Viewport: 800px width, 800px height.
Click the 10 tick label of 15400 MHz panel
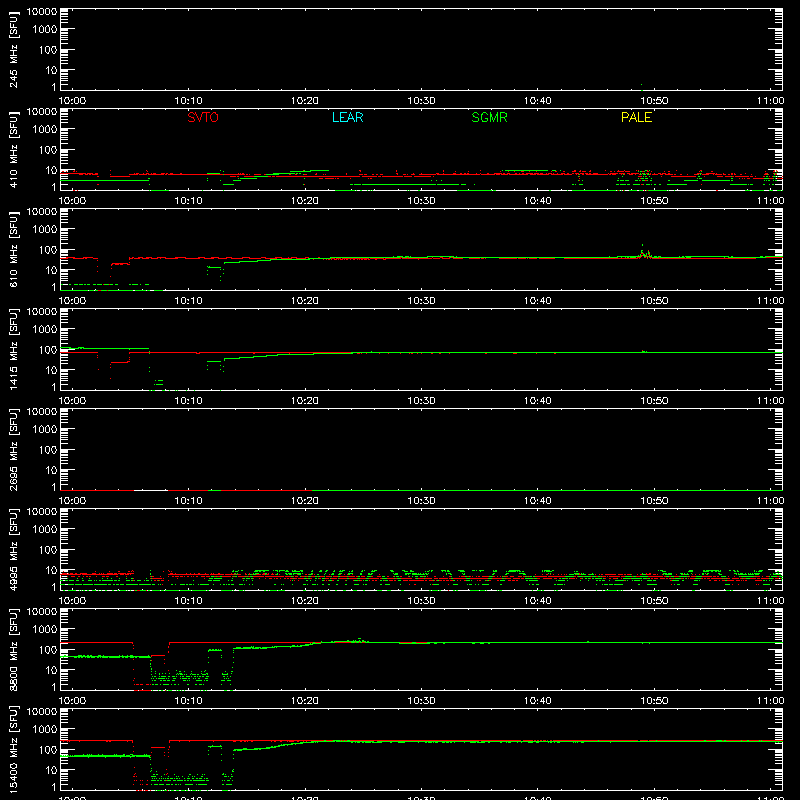tap(51, 770)
